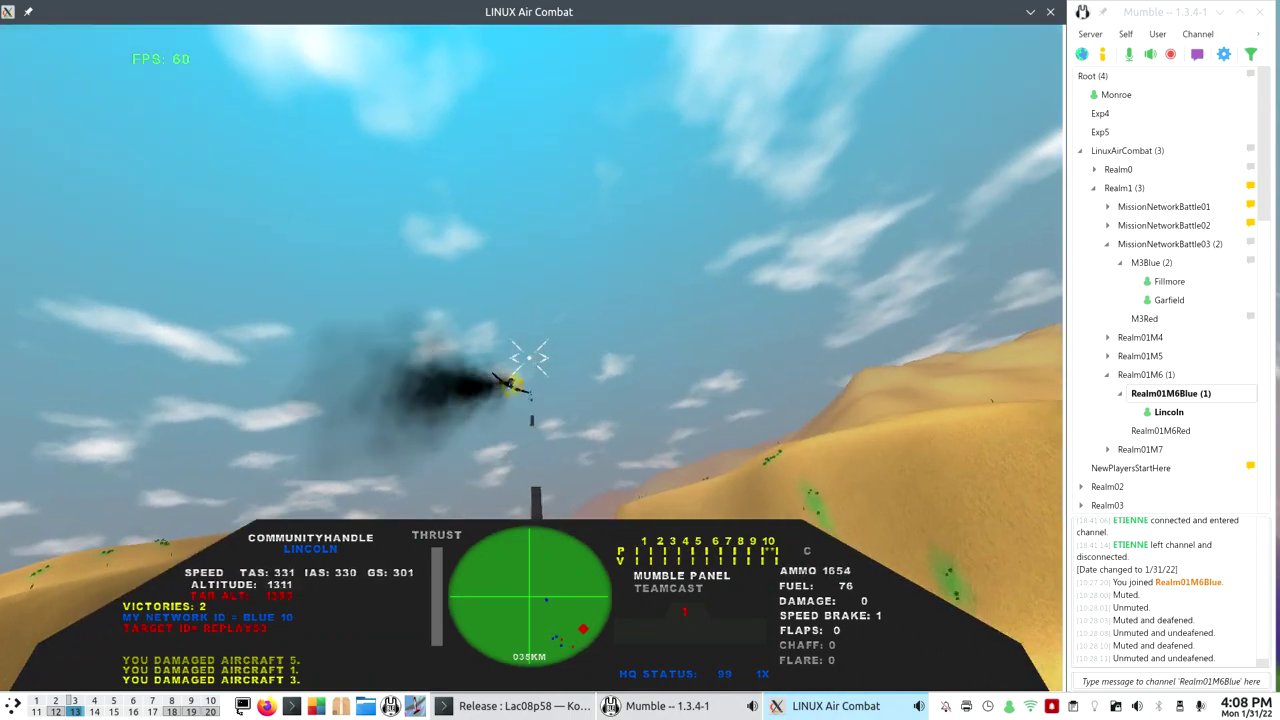Click the green channel filter funnel icon
Image resolution: width=1280 pixels, height=720 pixels.
(x=1250, y=54)
